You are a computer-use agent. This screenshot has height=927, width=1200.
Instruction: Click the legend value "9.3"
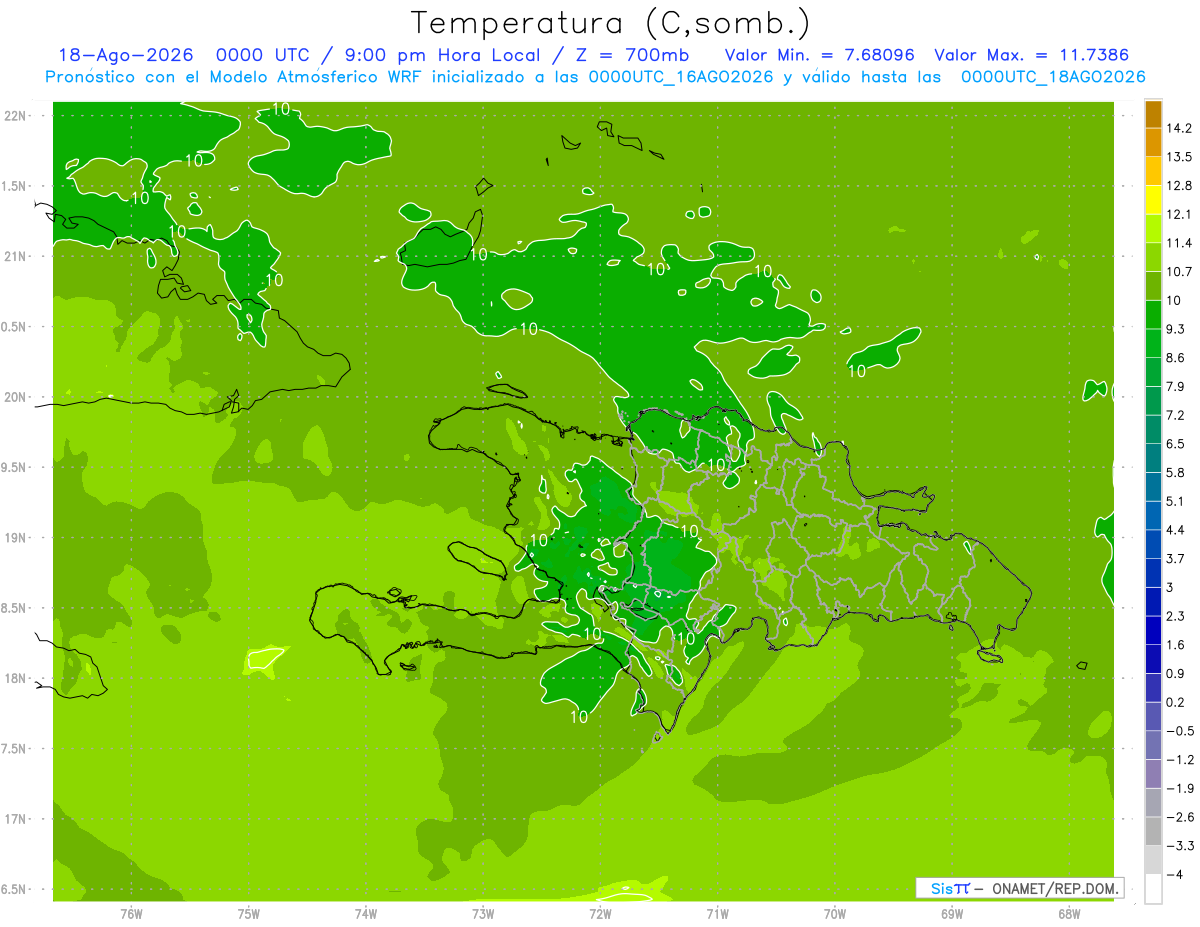[1176, 328]
